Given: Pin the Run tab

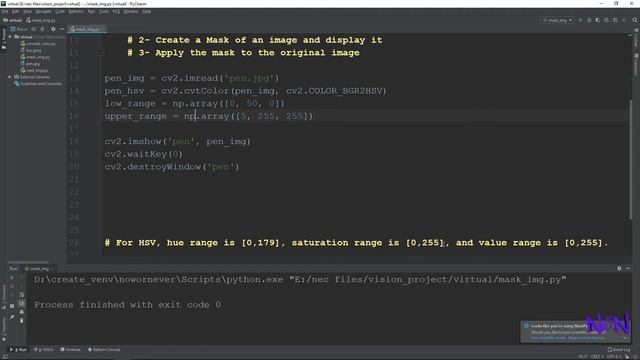Looking at the screenshot, I should click(x=12, y=317).
